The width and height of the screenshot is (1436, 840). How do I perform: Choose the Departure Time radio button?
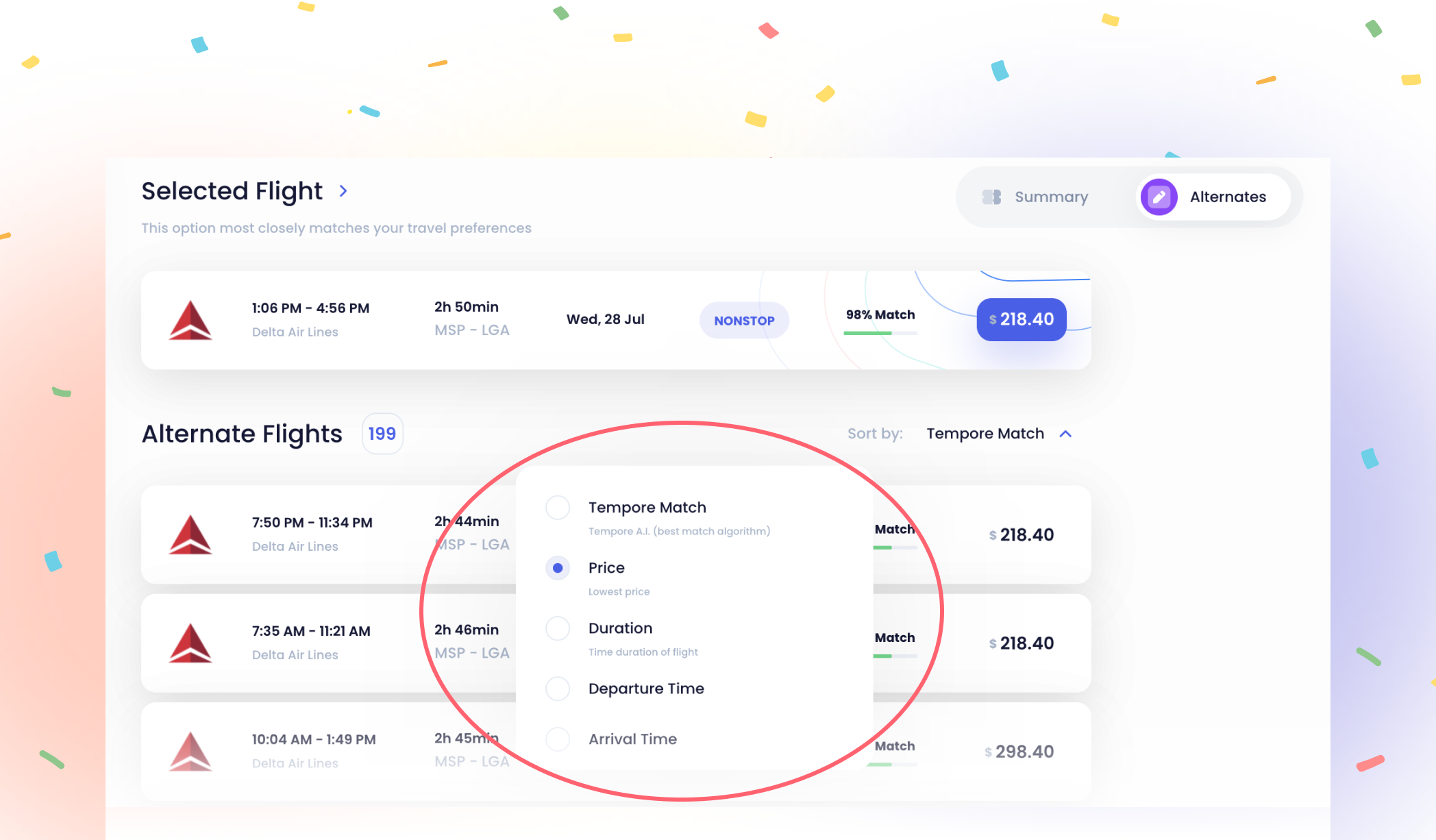(x=558, y=689)
